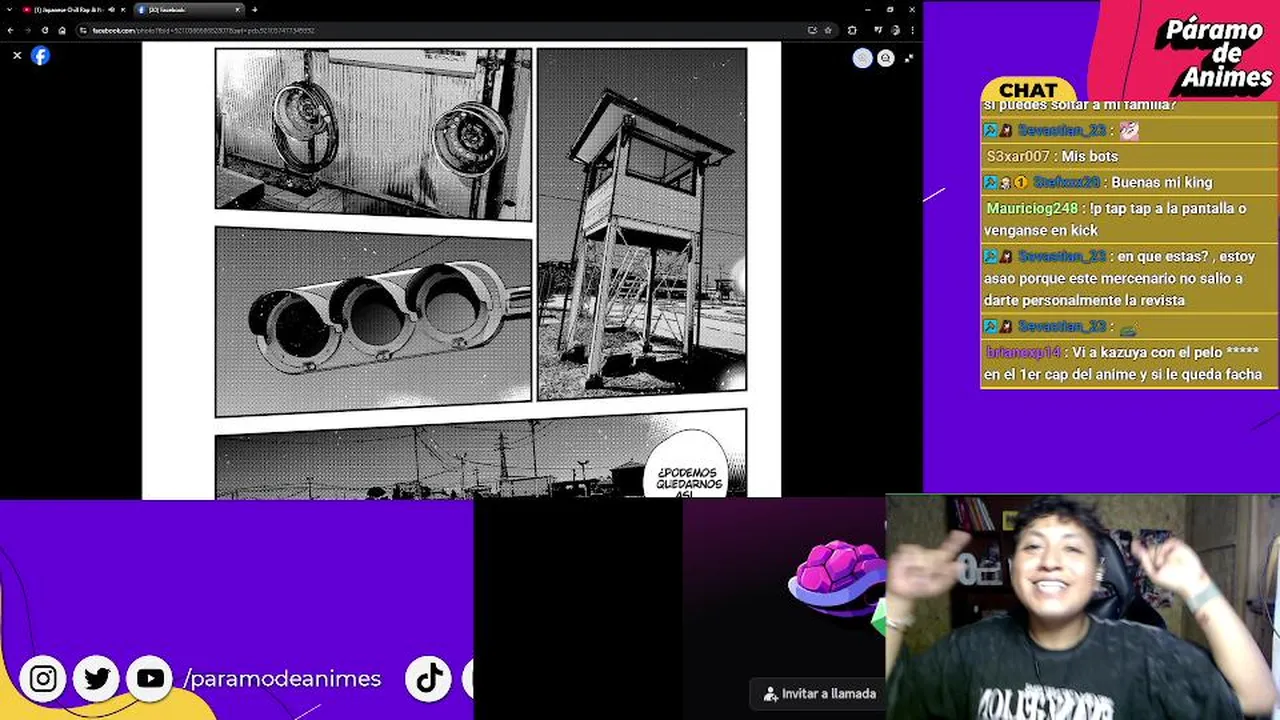The width and height of the screenshot is (1280, 720).
Task: Click the Twitter icon in the overlay
Action: pos(97,679)
